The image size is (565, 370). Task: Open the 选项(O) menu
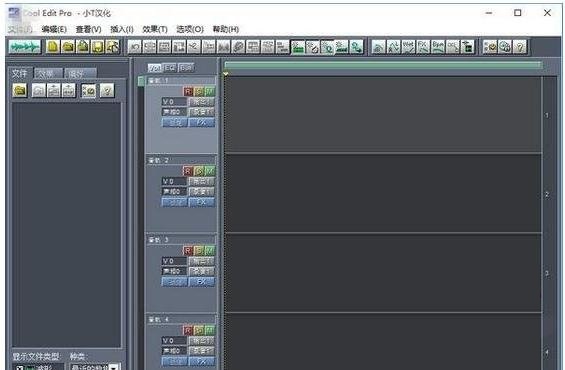pyautogui.click(x=190, y=29)
